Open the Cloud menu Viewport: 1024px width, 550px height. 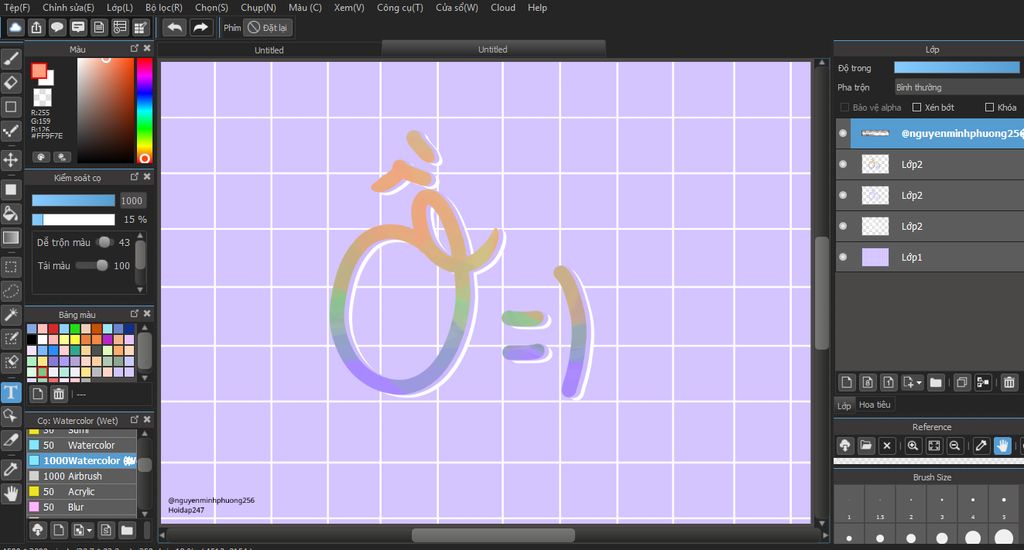tap(503, 8)
